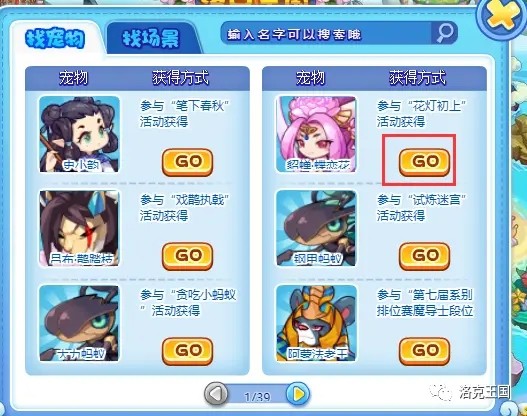Select the 貂蝉 pink-haired pet portrait
This screenshot has width=527, height=416.
click(x=316, y=134)
